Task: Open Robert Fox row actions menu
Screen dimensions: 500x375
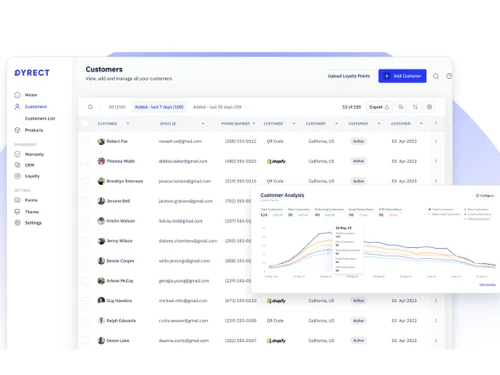Action: point(436,141)
